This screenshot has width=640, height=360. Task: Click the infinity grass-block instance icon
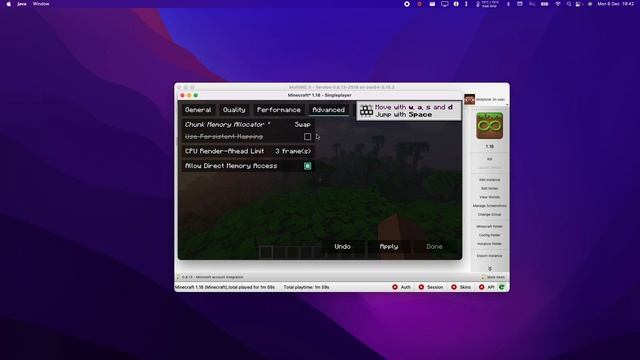(x=489, y=126)
